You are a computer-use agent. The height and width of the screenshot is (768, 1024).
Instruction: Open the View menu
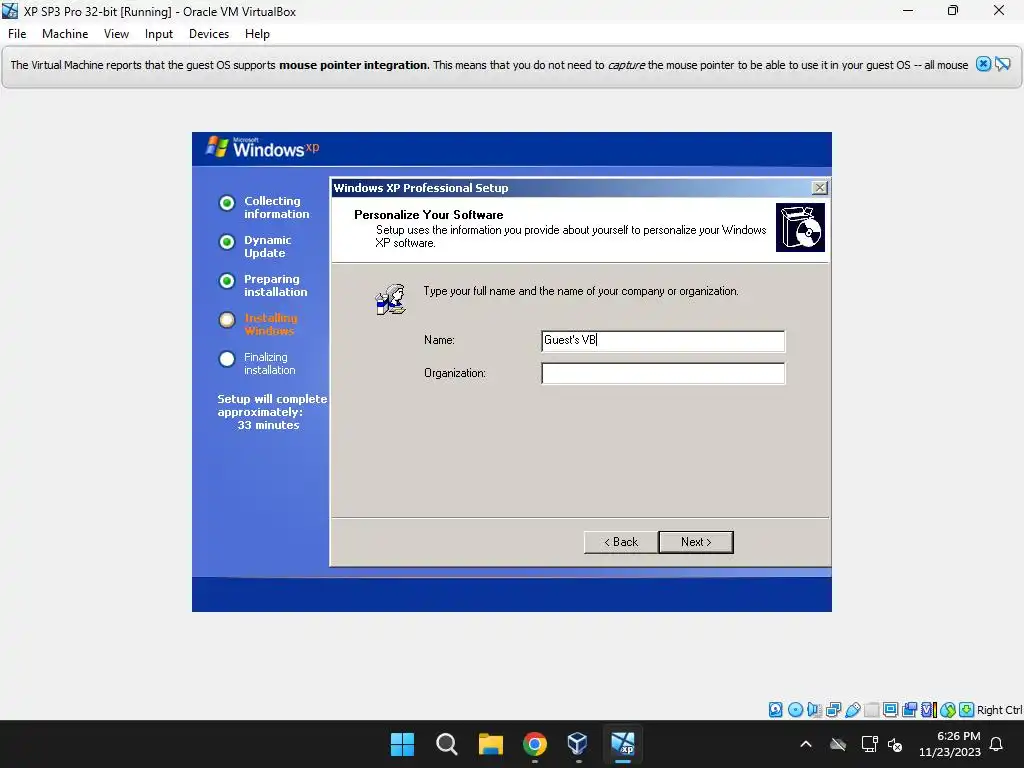pyautogui.click(x=116, y=34)
